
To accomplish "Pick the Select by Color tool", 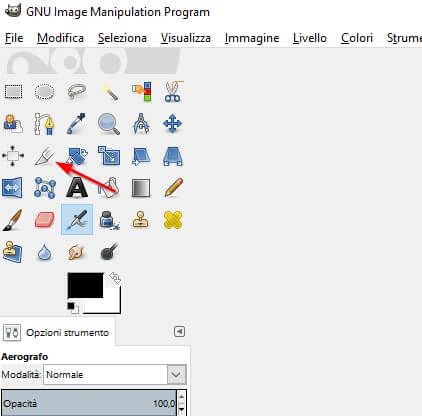I will point(142,91).
